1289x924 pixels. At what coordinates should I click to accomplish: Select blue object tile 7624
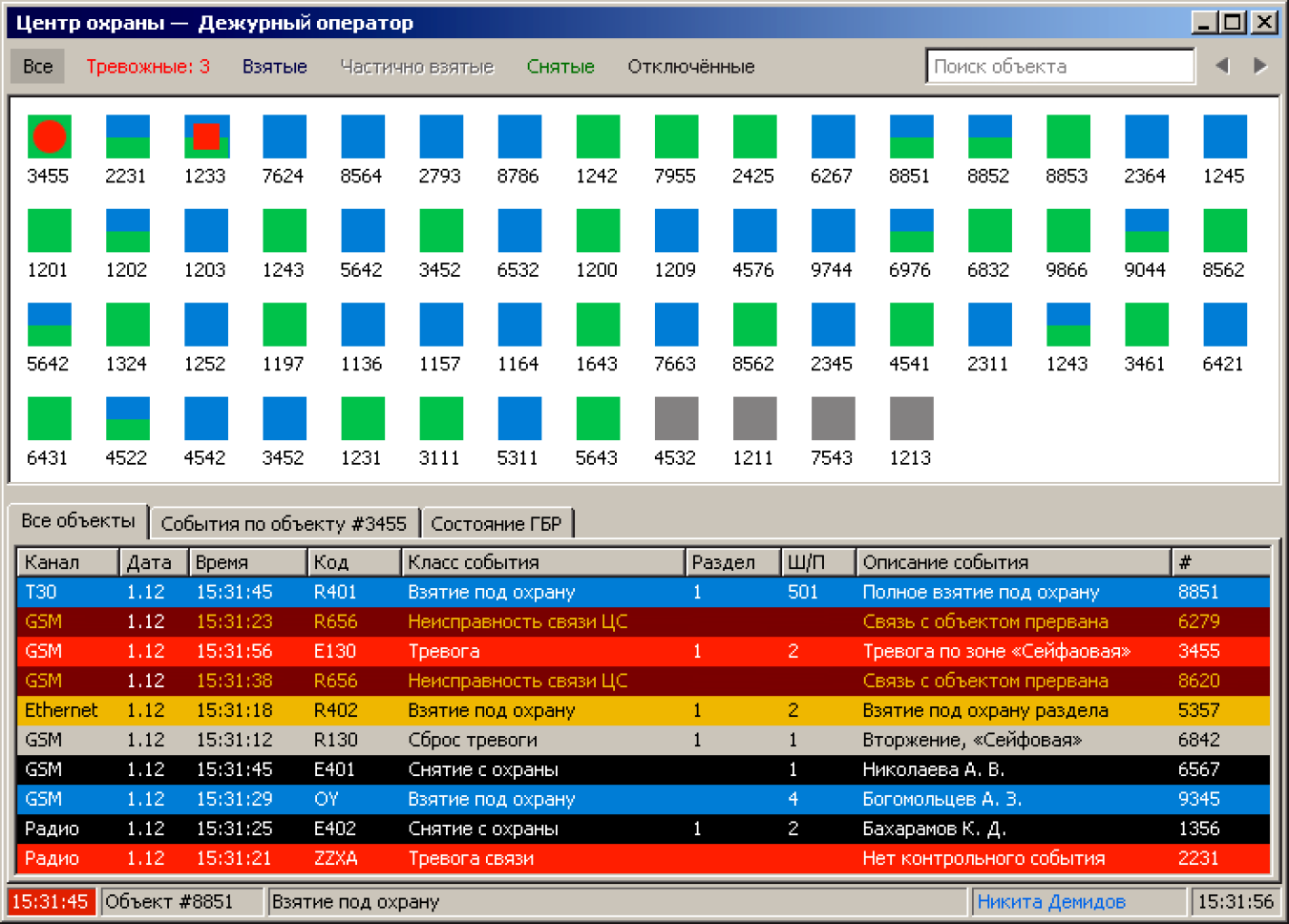tap(285, 136)
